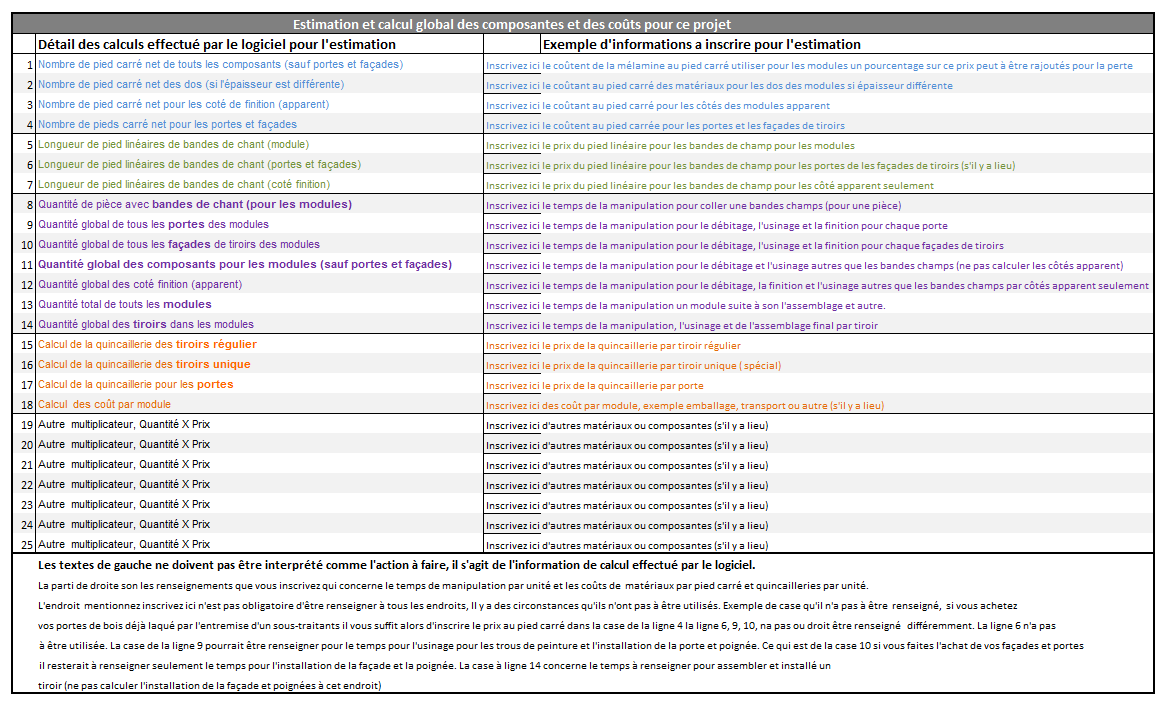Image resolution: width=1167 pixels, height=706 pixels.
Task: Select 'Quantité global des tiroirs dans les modules' cell
Action: point(146,325)
